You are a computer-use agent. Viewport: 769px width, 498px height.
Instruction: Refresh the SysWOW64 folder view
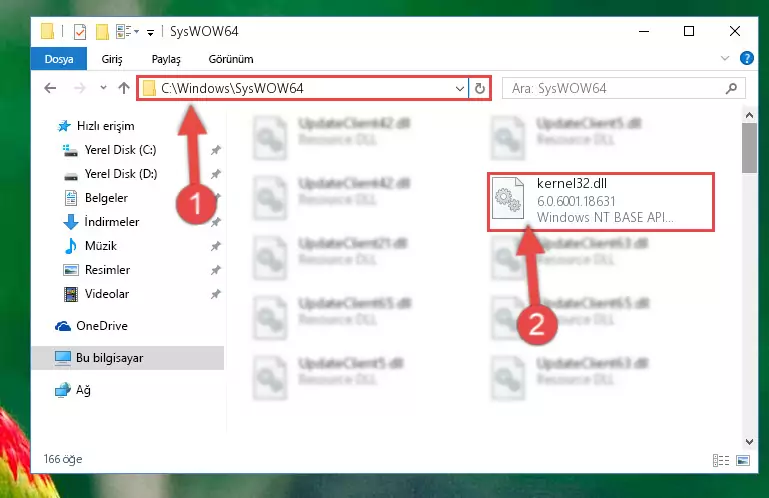[x=480, y=89]
